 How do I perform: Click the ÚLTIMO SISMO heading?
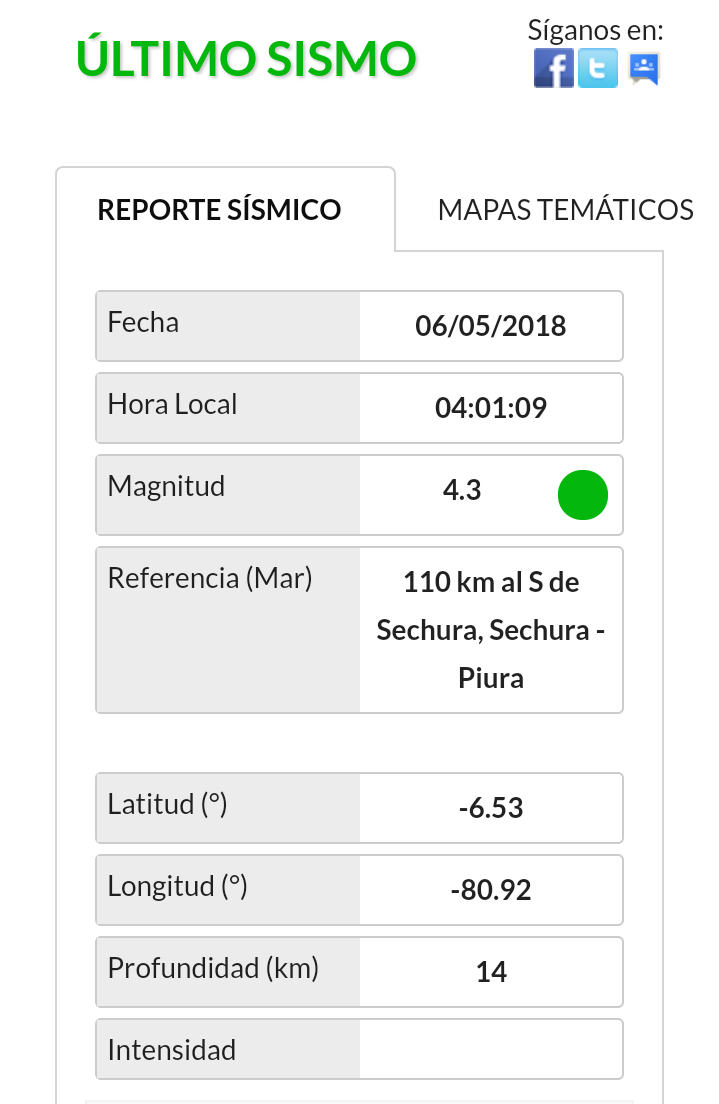point(246,58)
